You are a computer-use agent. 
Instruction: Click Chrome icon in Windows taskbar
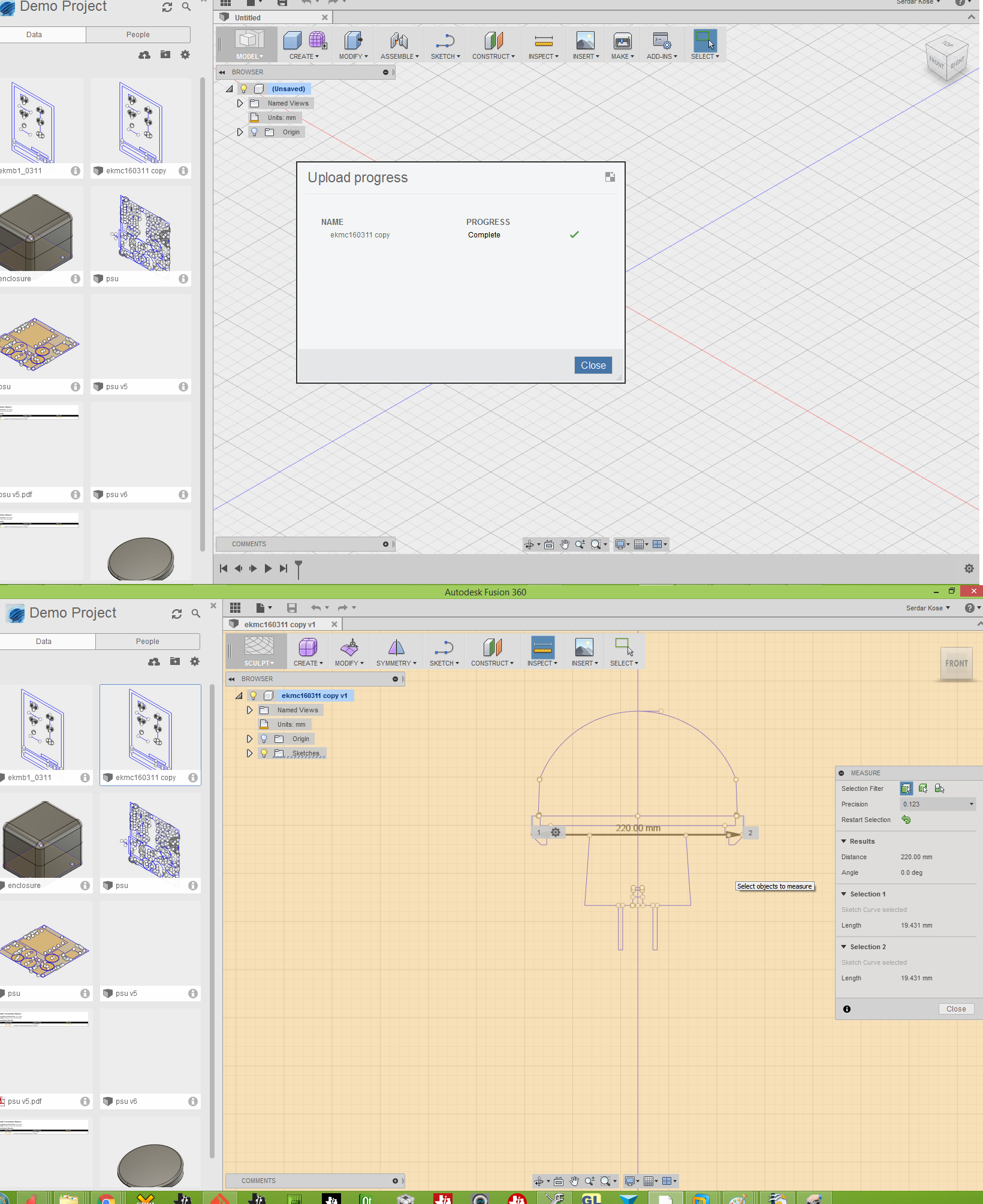pyautogui.click(x=106, y=1199)
